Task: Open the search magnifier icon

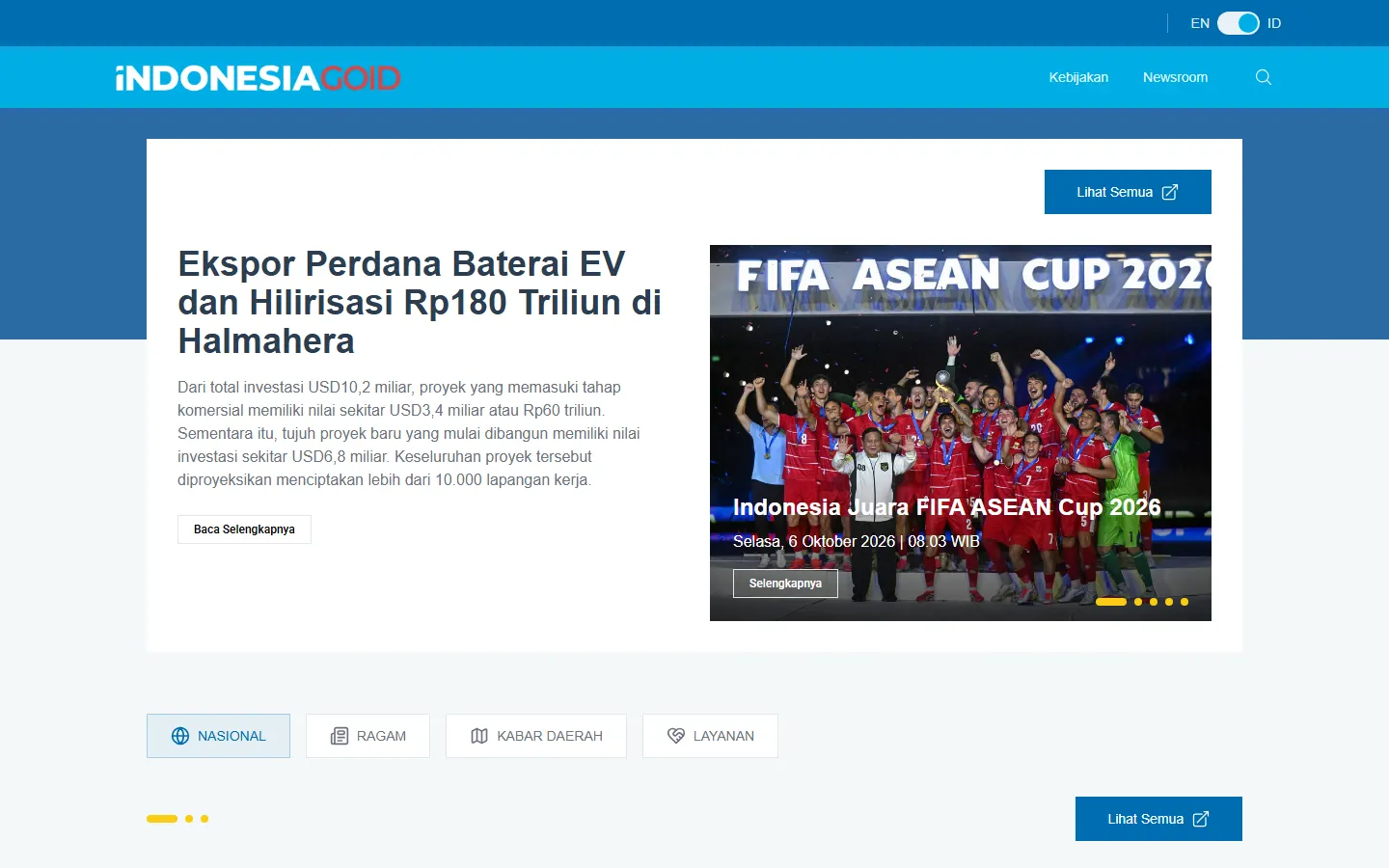Action: 1264,77
